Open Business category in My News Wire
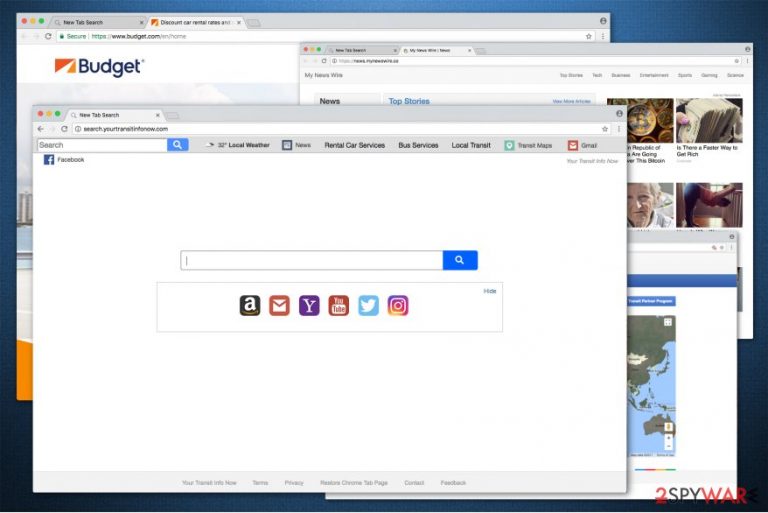768x513 pixels. pyautogui.click(x=621, y=75)
